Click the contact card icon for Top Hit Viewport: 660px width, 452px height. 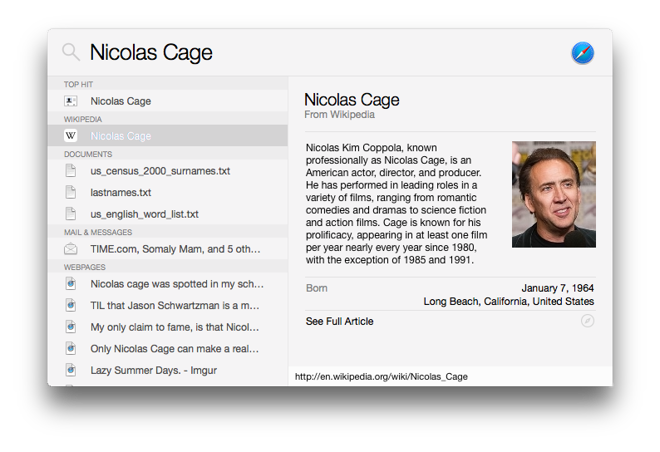71,101
